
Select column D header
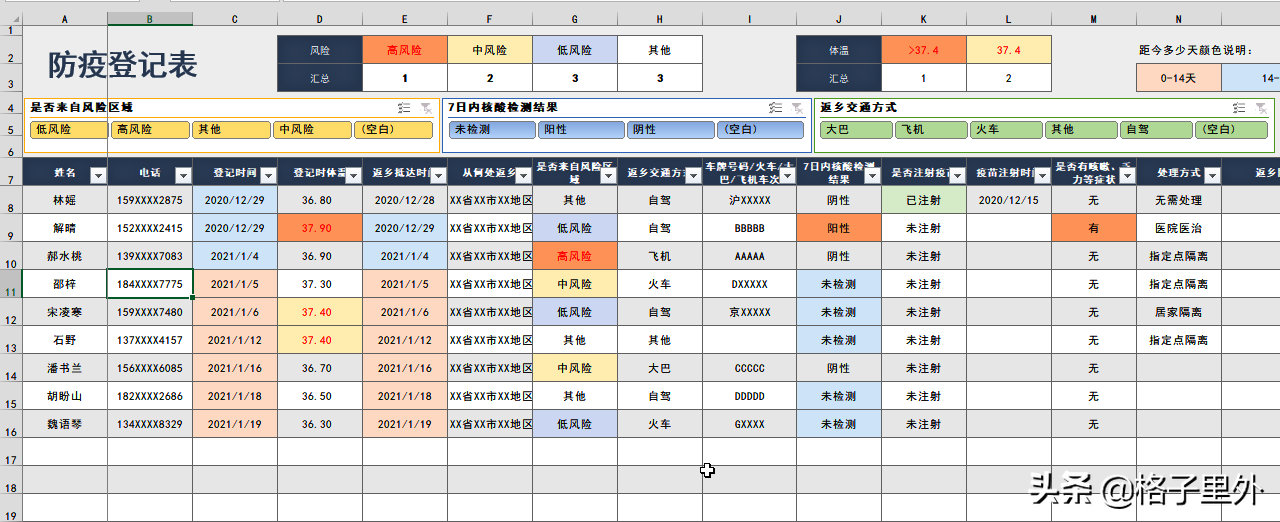pos(320,19)
